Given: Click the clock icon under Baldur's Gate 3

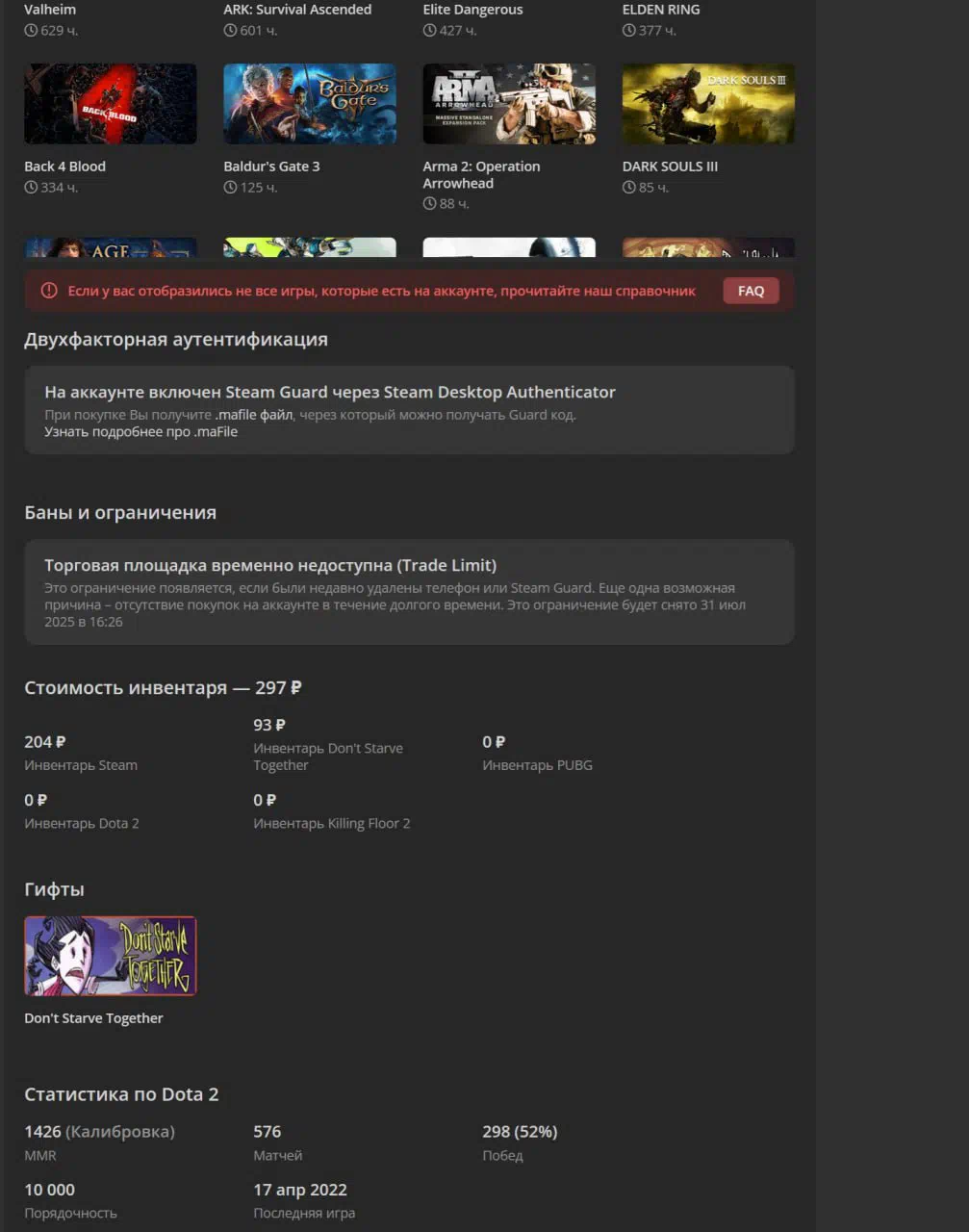Looking at the screenshot, I should [x=230, y=188].
